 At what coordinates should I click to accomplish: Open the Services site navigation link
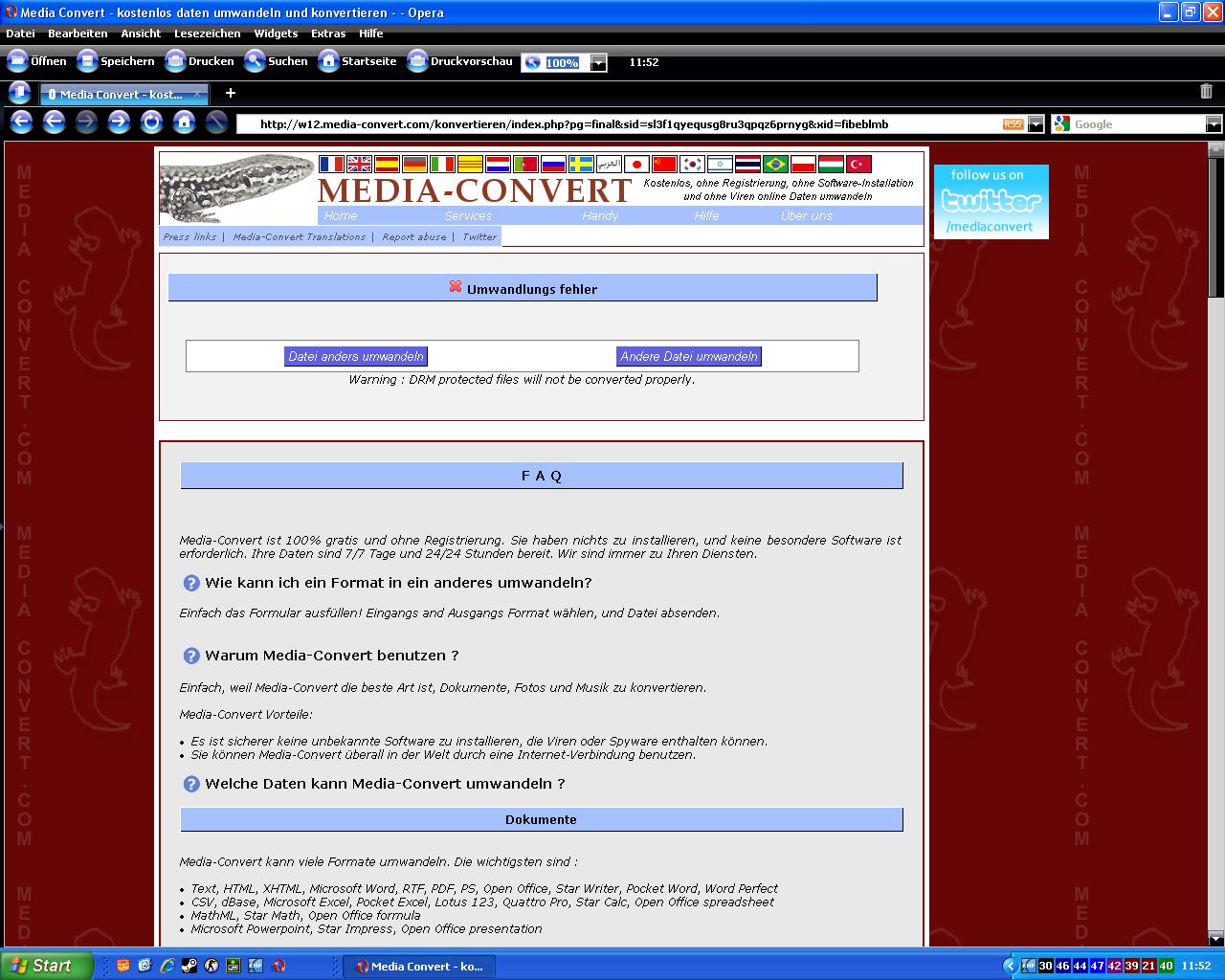click(468, 215)
